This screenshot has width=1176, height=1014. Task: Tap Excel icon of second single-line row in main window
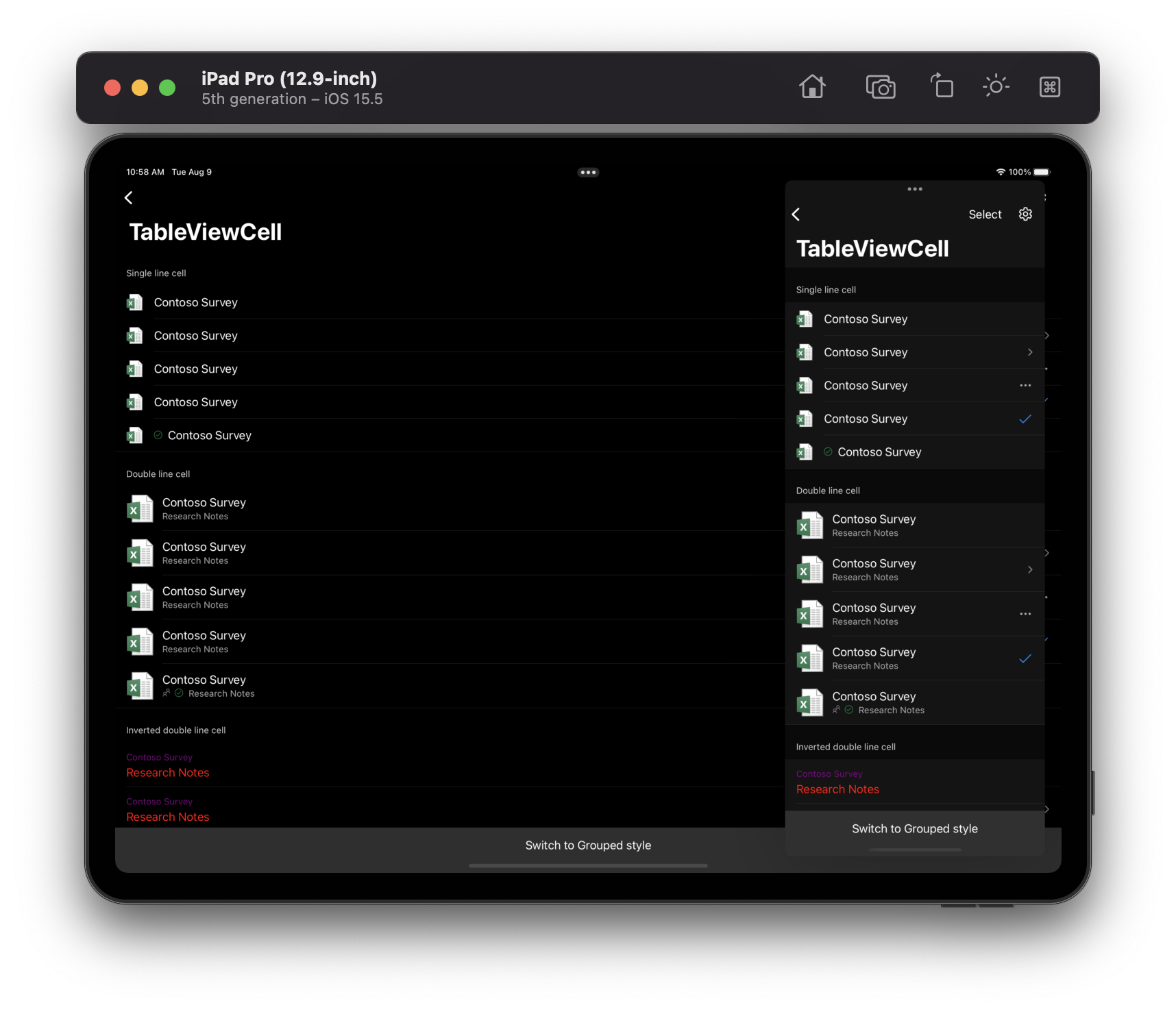coord(135,336)
